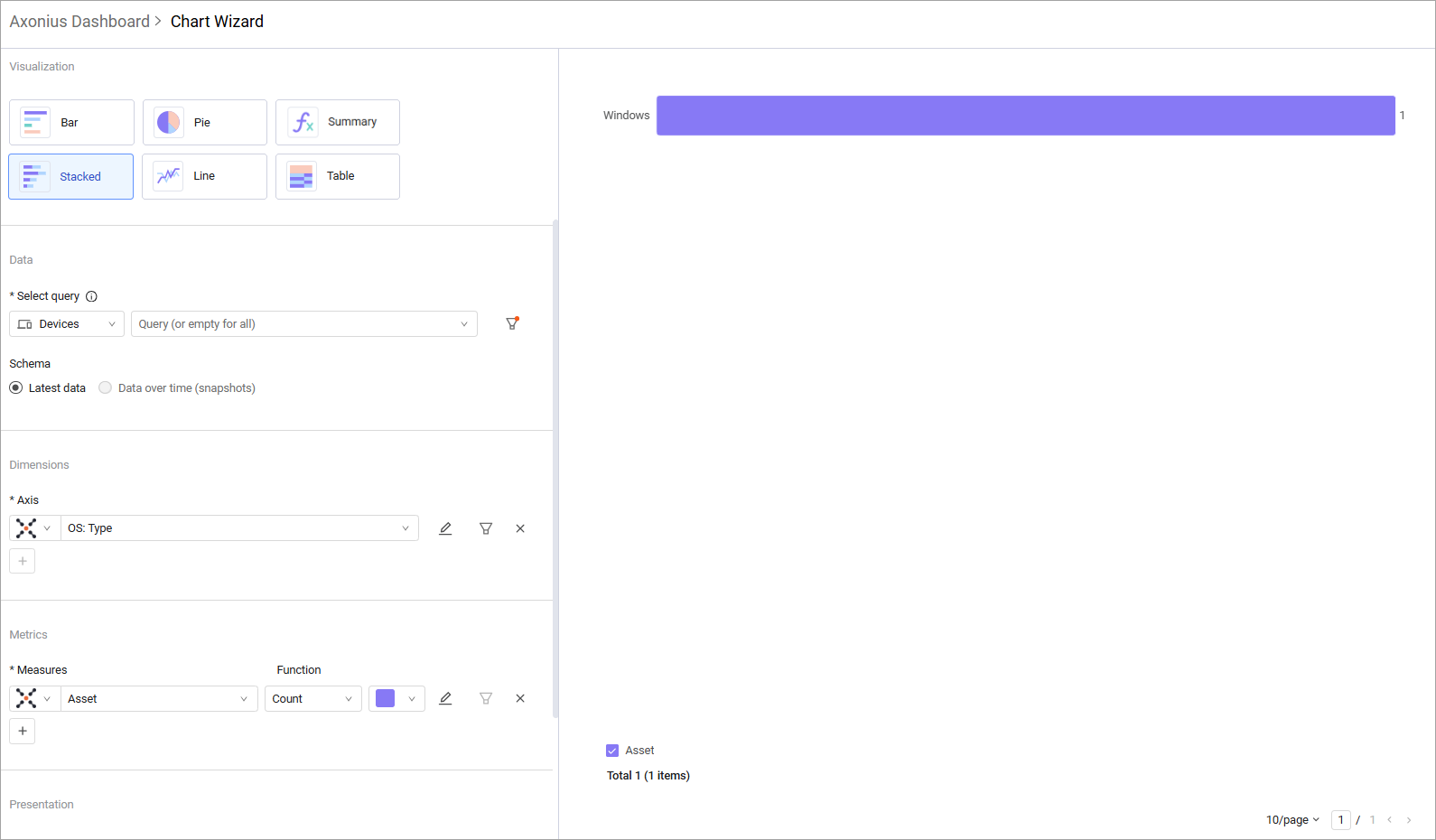Open the 10/page size dropdown

(1292, 820)
